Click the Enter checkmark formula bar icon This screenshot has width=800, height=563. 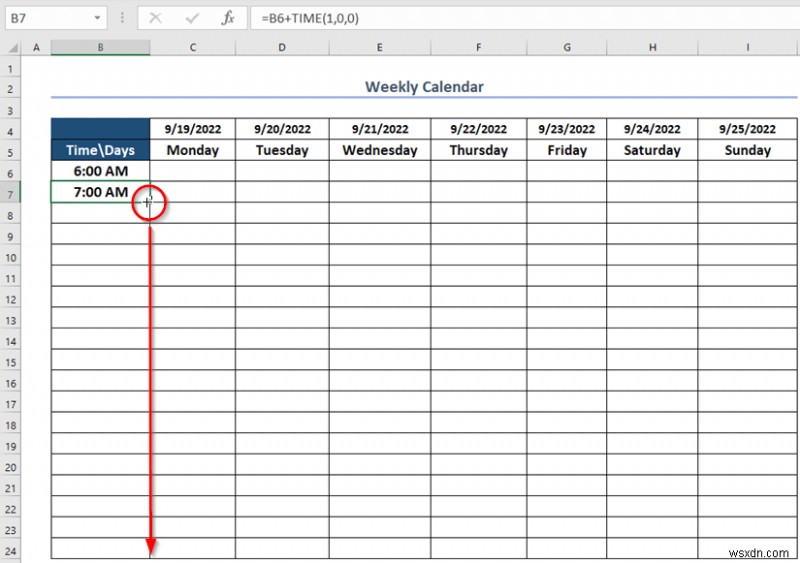192,18
